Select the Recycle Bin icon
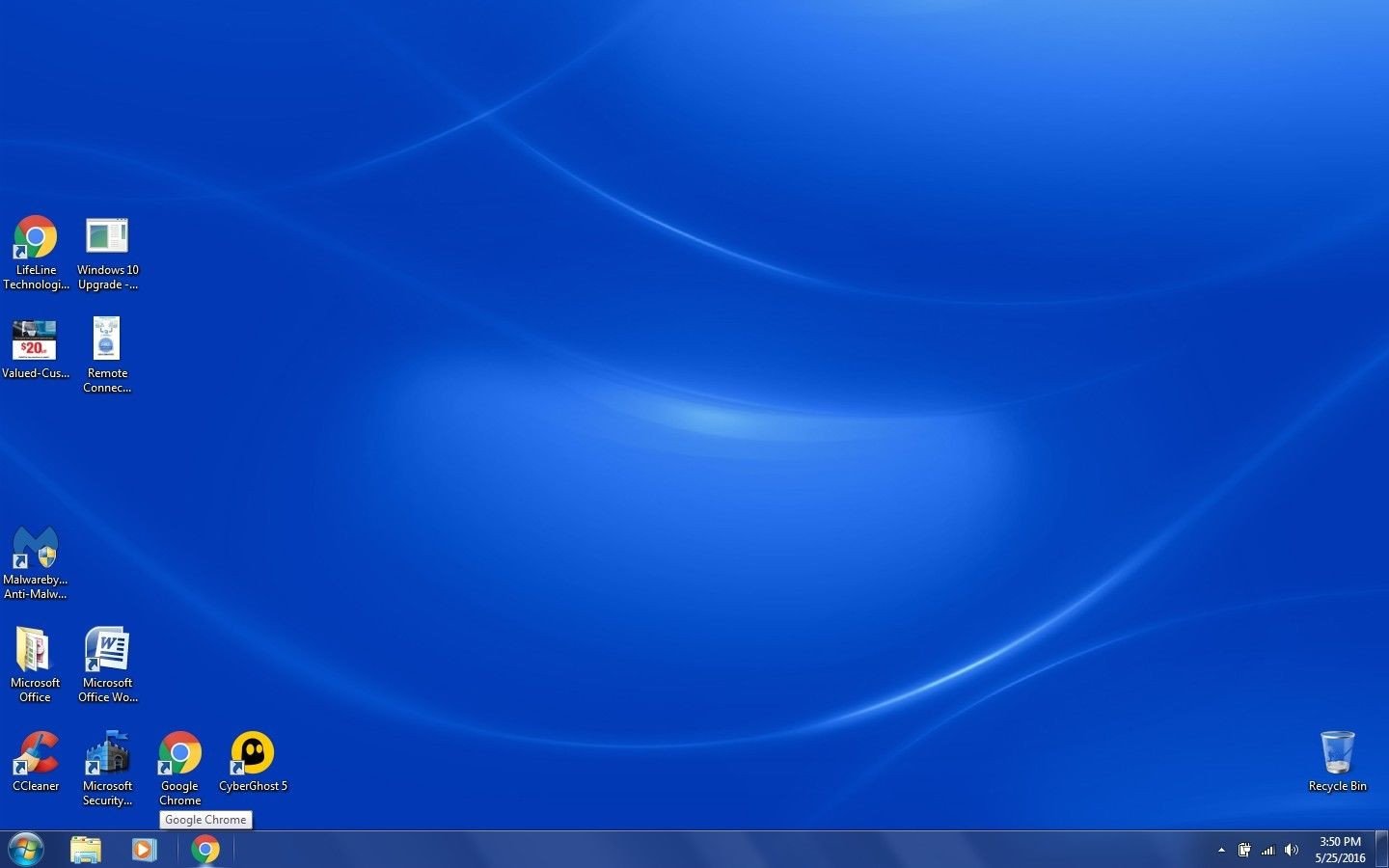The width and height of the screenshot is (1389, 868). click(1337, 754)
